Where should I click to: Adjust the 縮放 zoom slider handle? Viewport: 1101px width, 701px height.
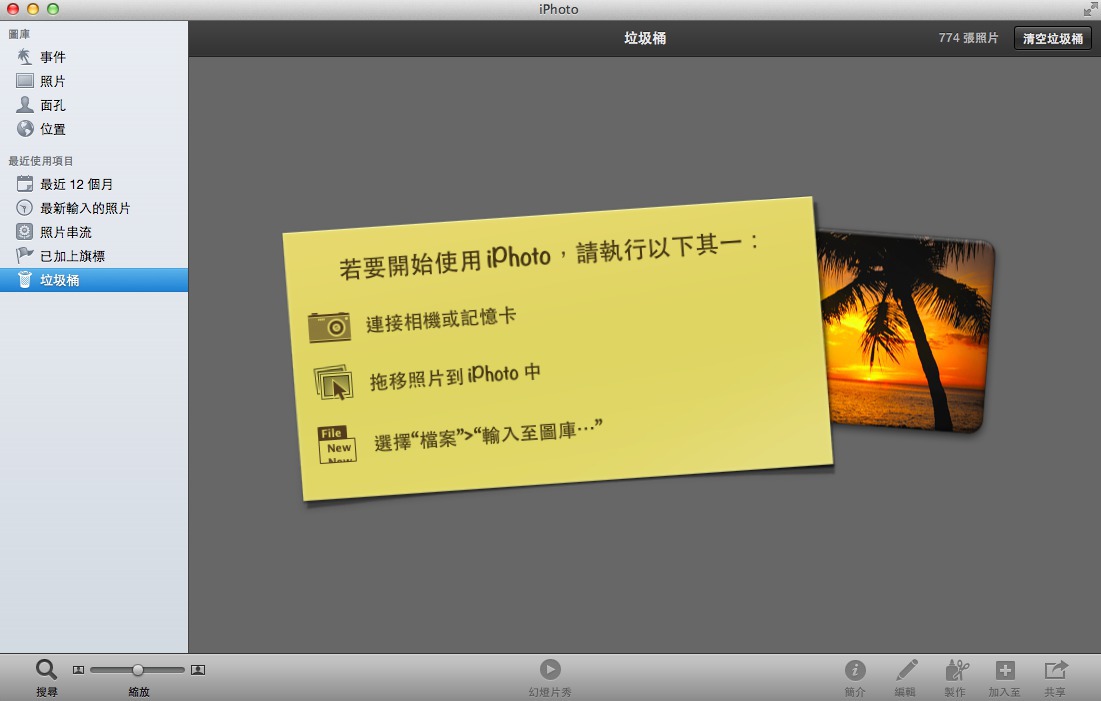click(138, 670)
